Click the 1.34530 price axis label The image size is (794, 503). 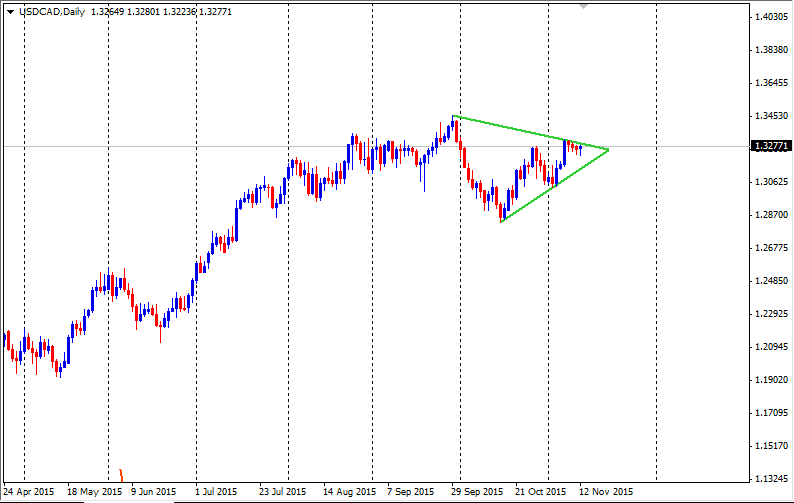tap(771, 116)
